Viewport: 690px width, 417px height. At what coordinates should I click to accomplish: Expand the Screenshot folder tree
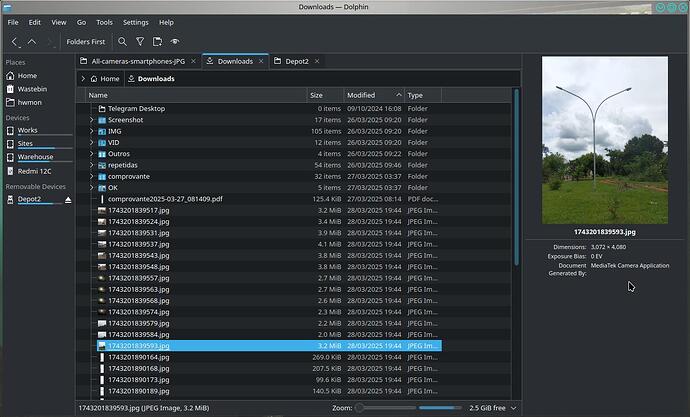coord(91,120)
